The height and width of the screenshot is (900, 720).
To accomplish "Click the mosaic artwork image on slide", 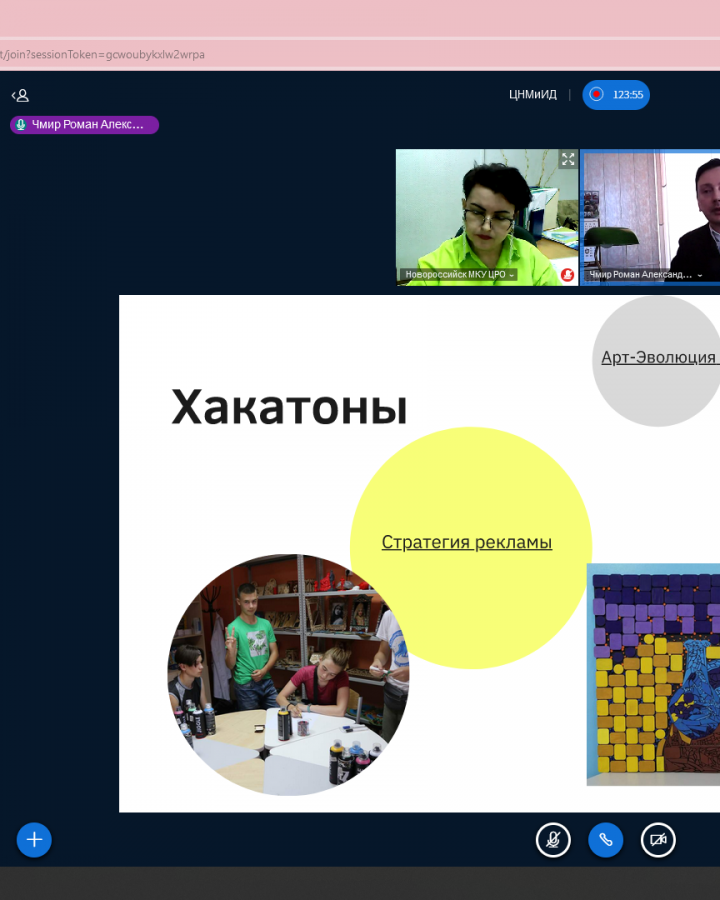I will tap(653, 675).
